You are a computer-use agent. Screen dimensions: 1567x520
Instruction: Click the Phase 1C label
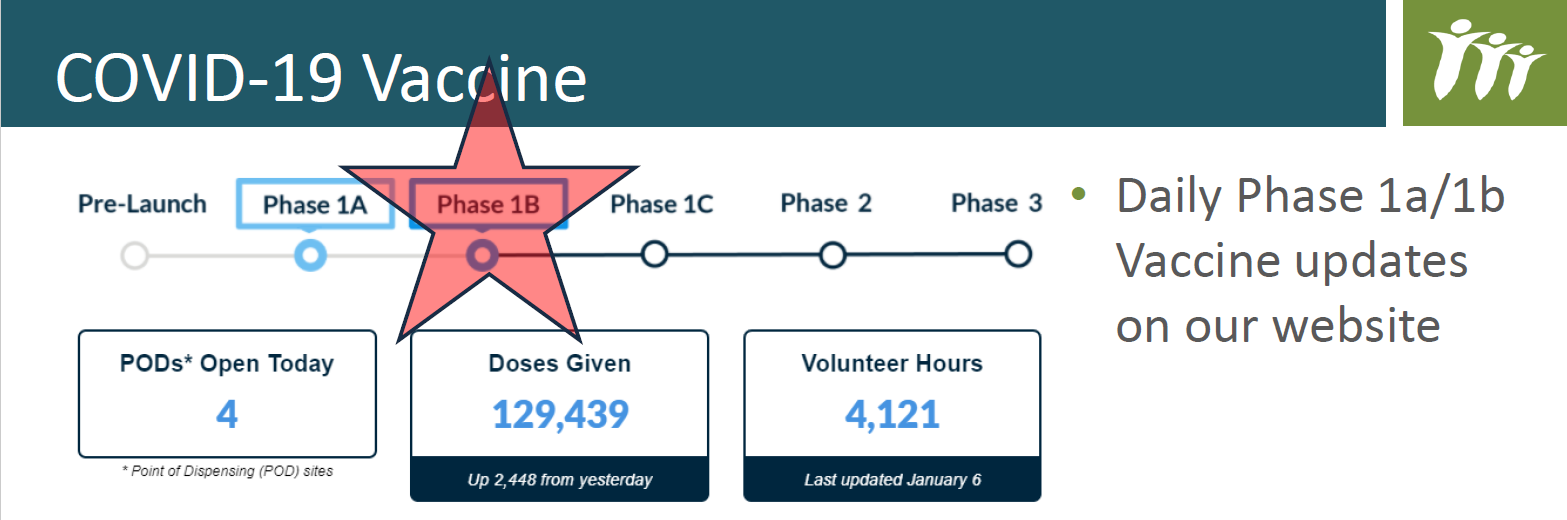(x=661, y=204)
